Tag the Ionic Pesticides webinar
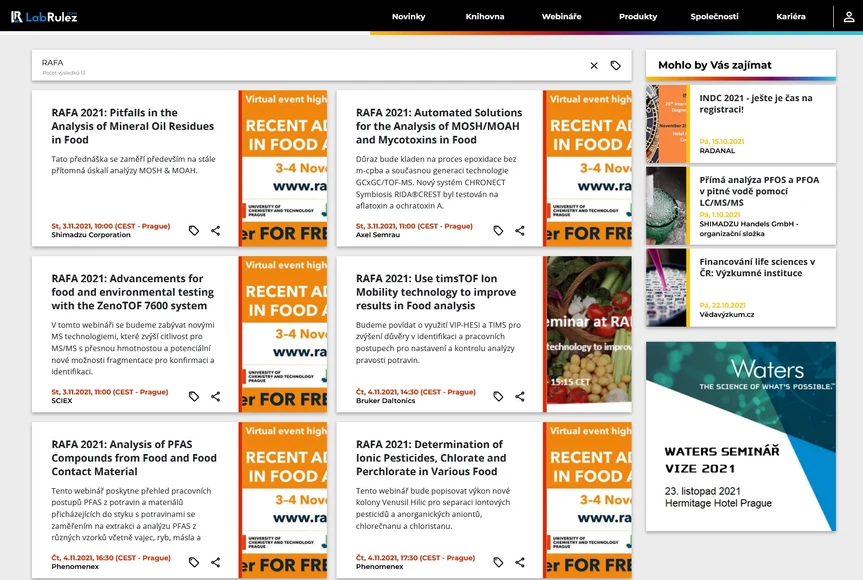 pos(498,562)
